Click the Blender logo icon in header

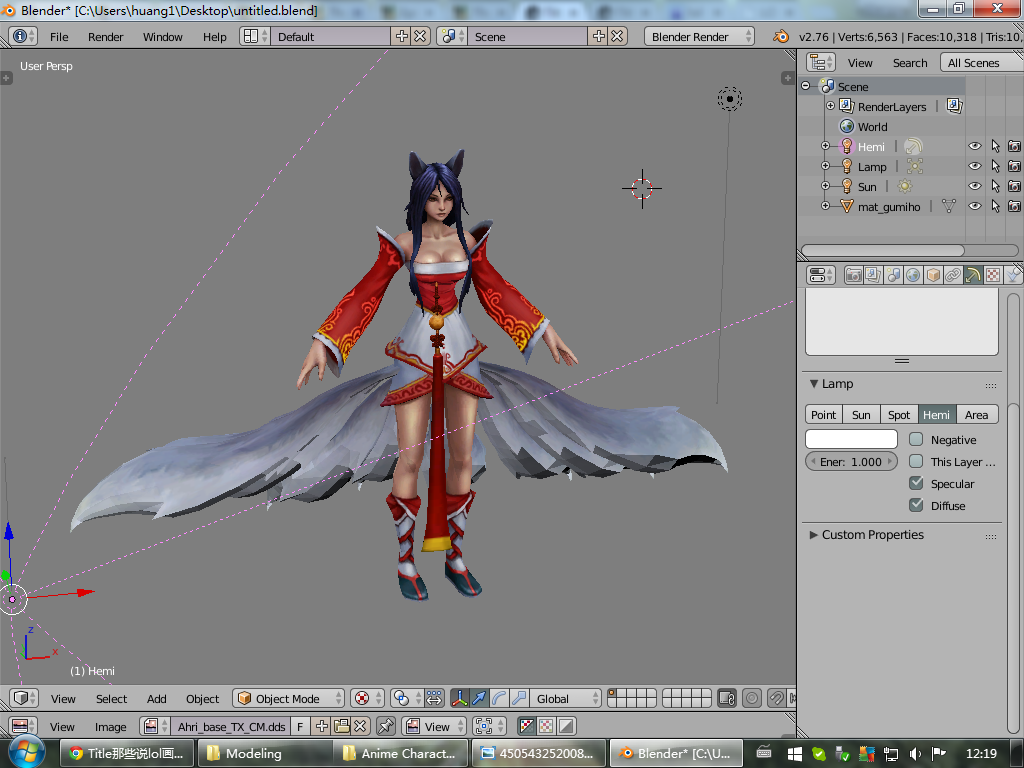[780, 37]
